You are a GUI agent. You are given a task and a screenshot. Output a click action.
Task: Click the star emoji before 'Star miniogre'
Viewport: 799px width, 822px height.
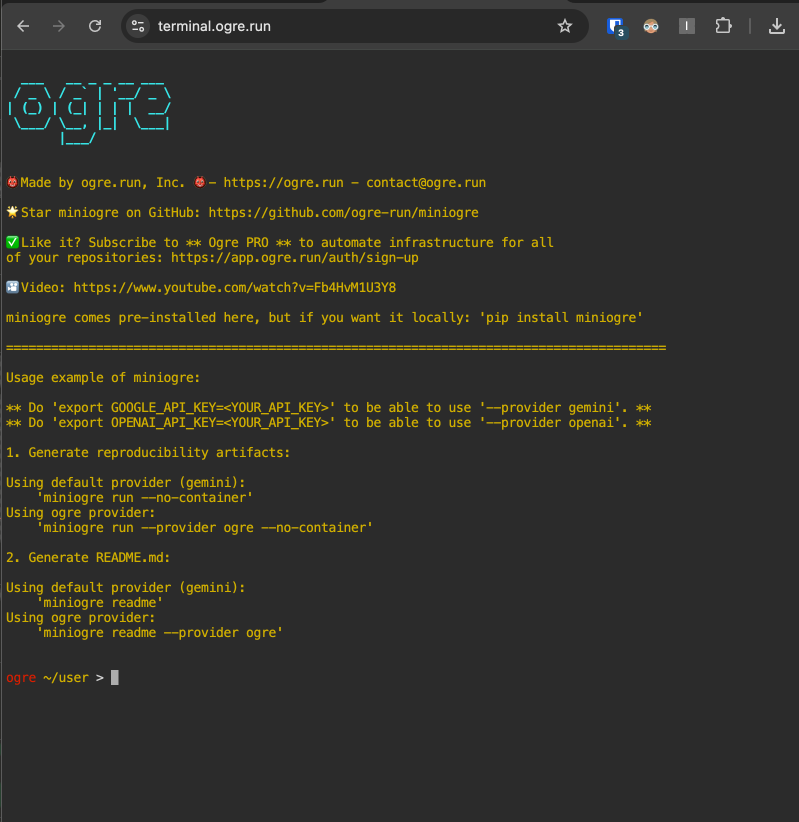[13, 212]
